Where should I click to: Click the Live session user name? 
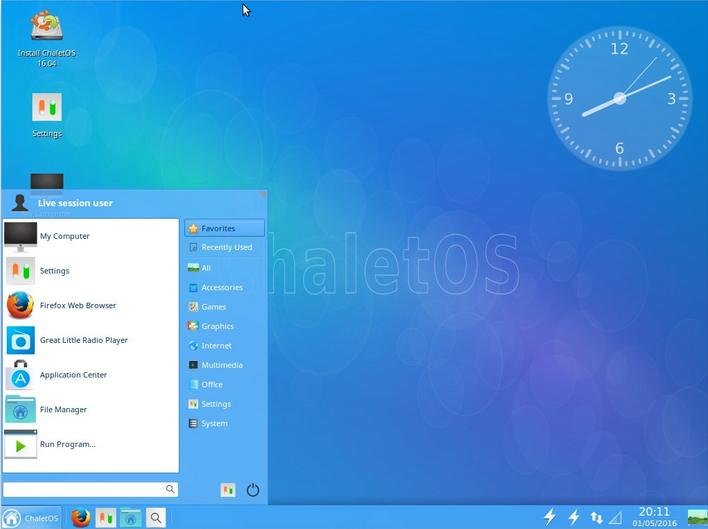(75, 203)
